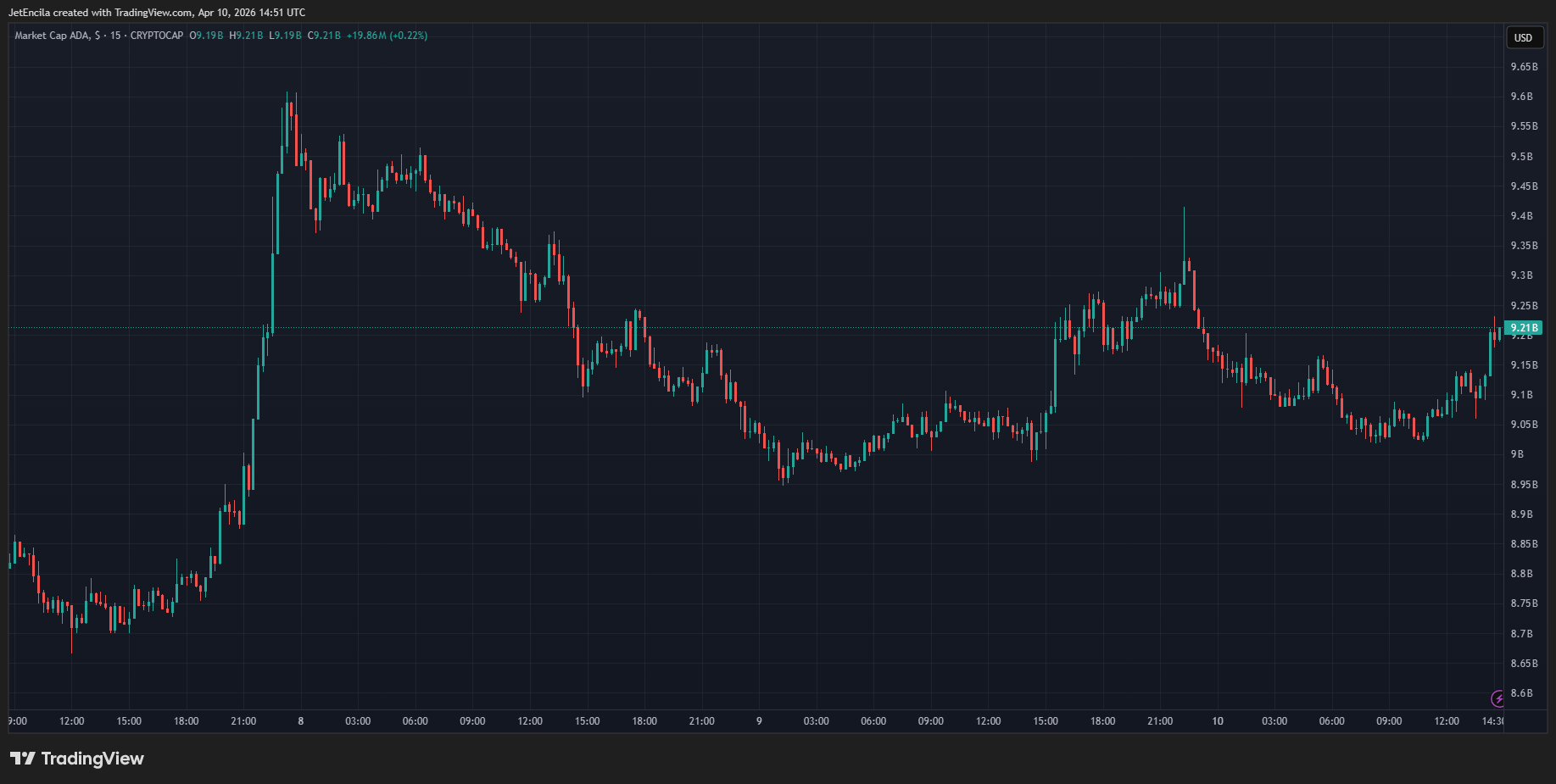Image resolution: width=1556 pixels, height=784 pixels.
Task: Click the tallest green candle spike
Action: pos(288,127)
